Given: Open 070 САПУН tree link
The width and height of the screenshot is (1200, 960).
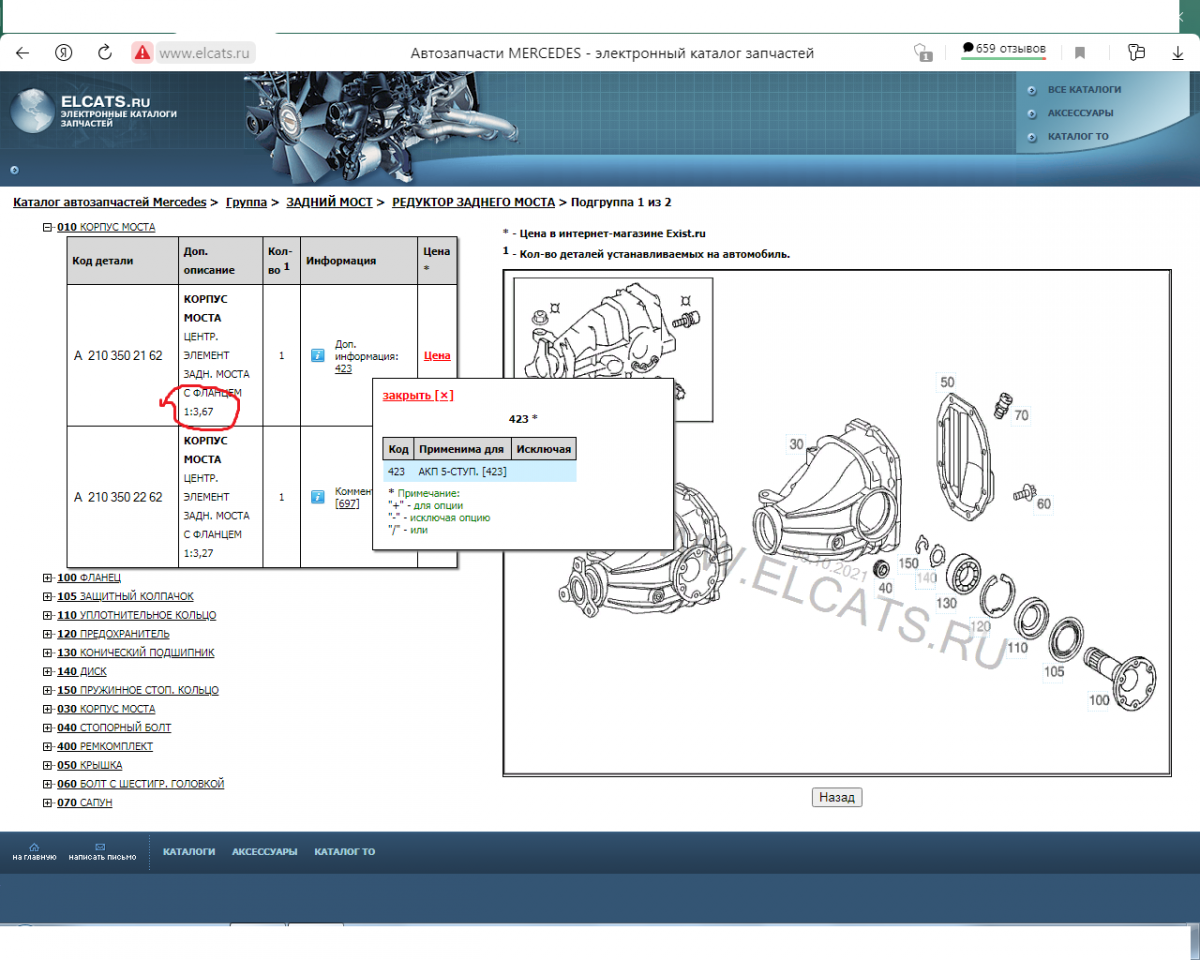Looking at the screenshot, I should click(85, 803).
